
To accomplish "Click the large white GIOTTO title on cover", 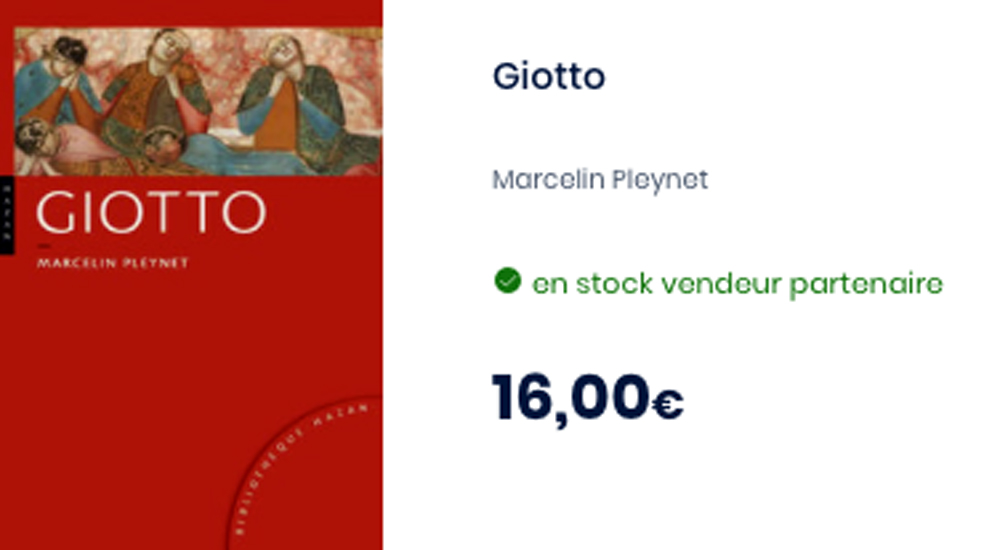I will coord(151,212).
